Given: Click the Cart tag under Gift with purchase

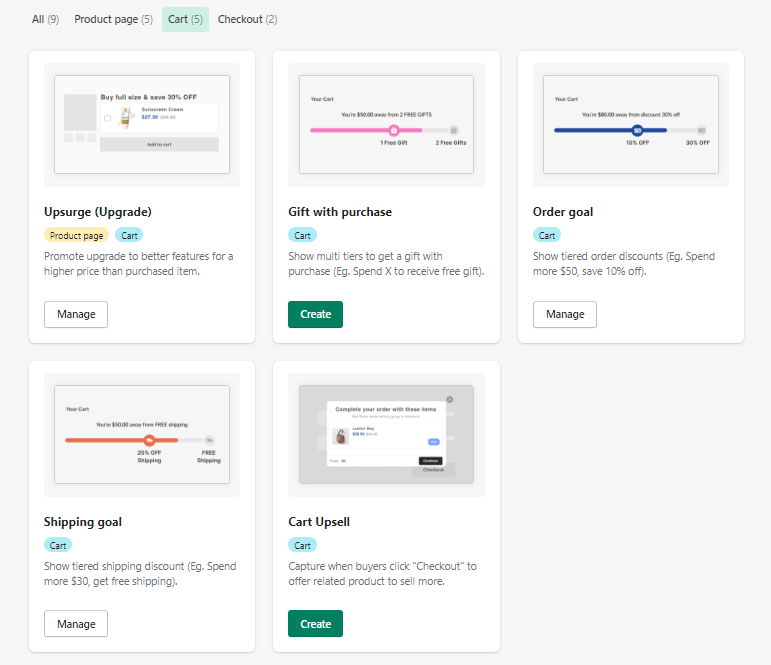Looking at the screenshot, I should [302, 235].
